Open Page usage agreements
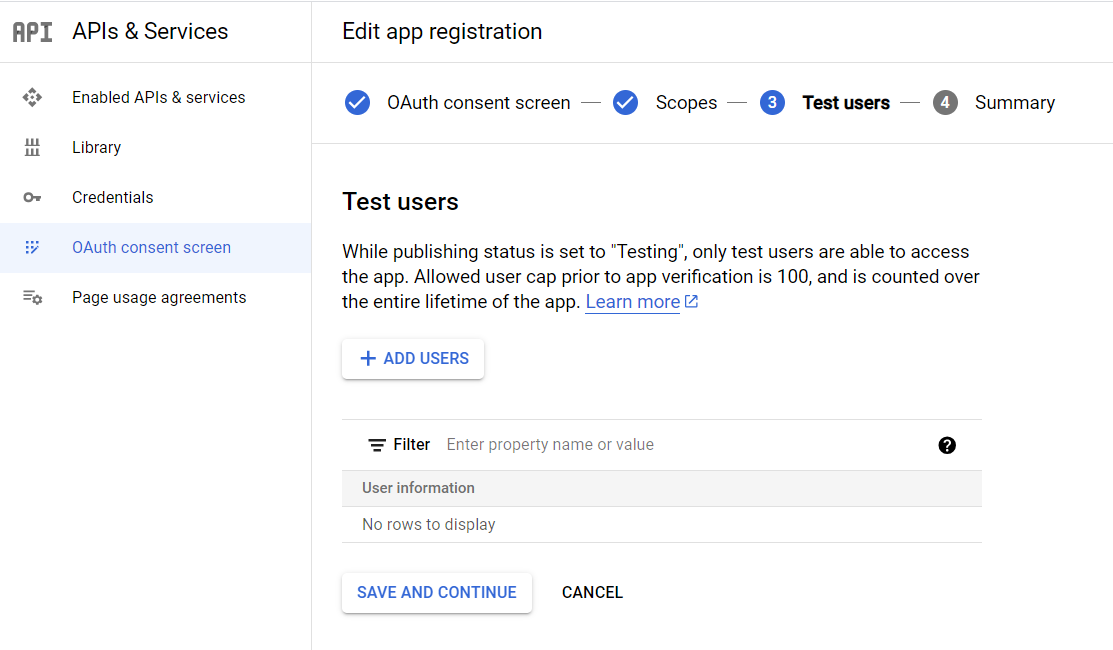Viewport: 1113px width, 650px height. 159,297
